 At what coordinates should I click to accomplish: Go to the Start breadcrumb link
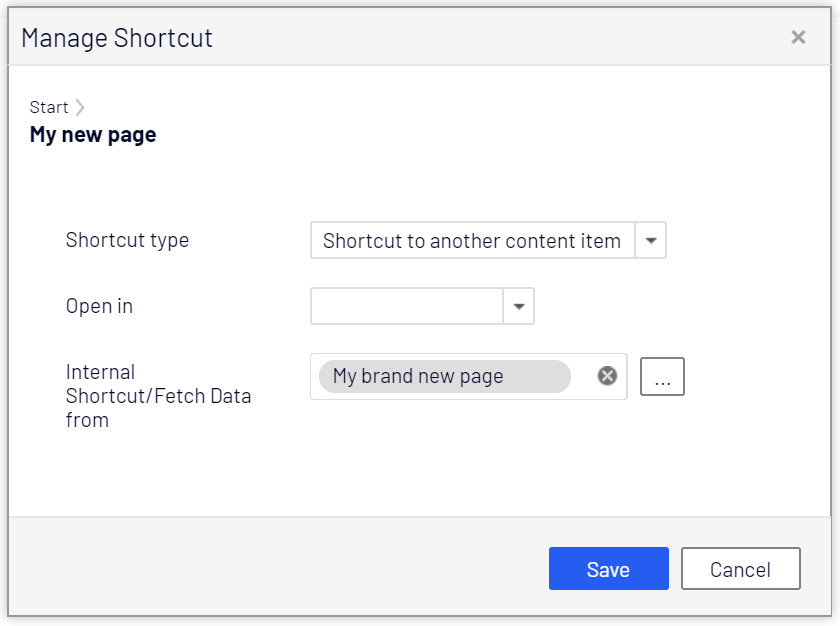click(x=49, y=107)
